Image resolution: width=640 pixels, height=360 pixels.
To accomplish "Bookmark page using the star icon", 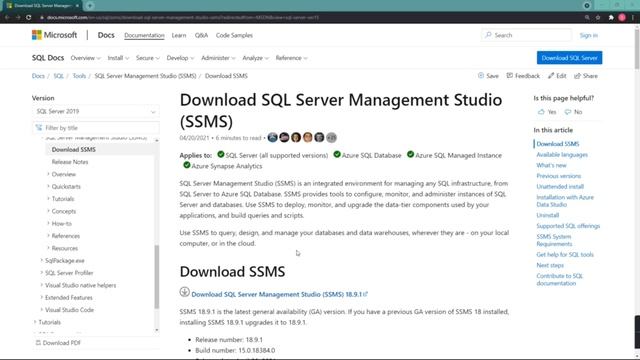I will pos(598,18).
